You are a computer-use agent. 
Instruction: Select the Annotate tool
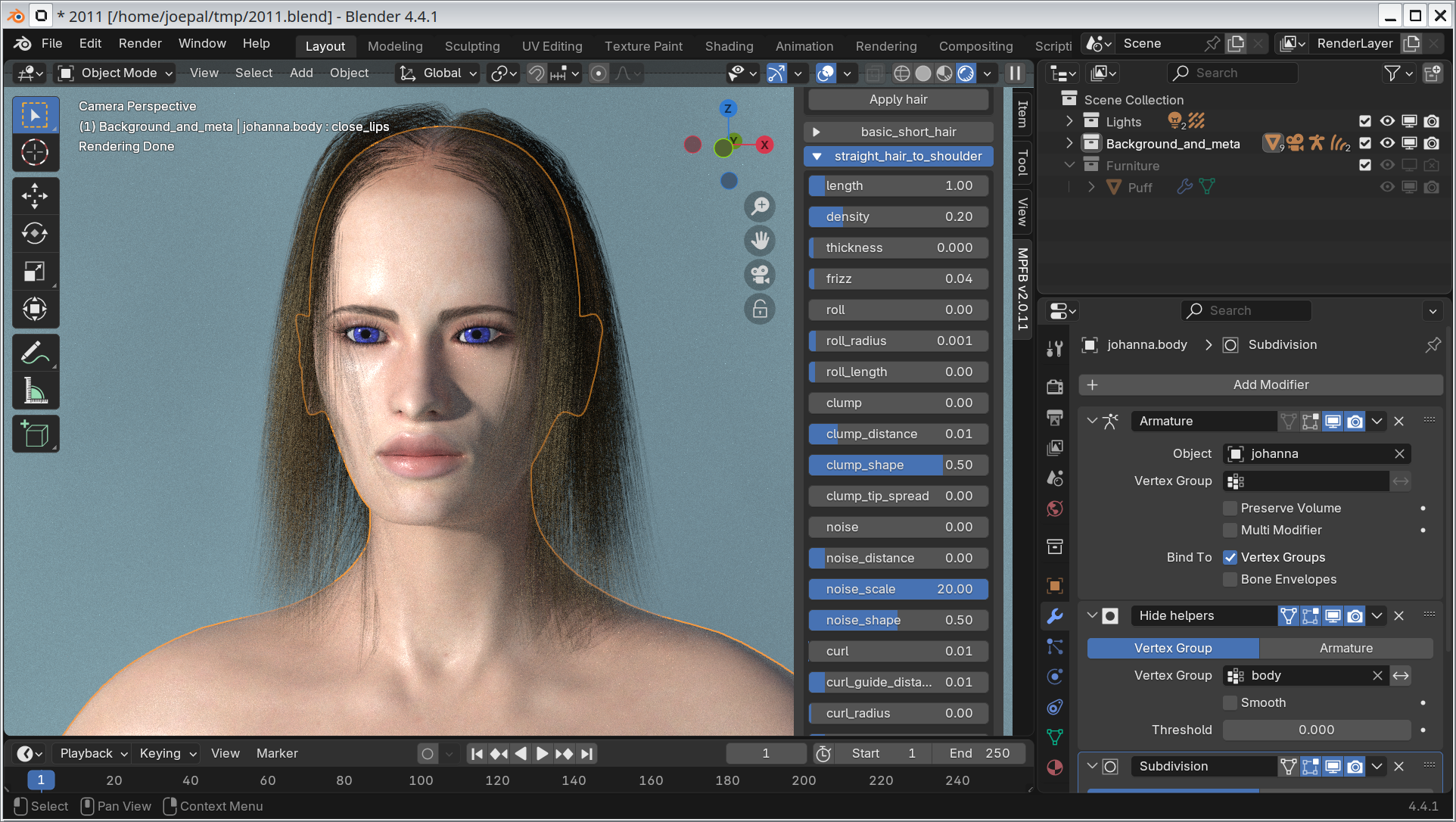[35, 353]
